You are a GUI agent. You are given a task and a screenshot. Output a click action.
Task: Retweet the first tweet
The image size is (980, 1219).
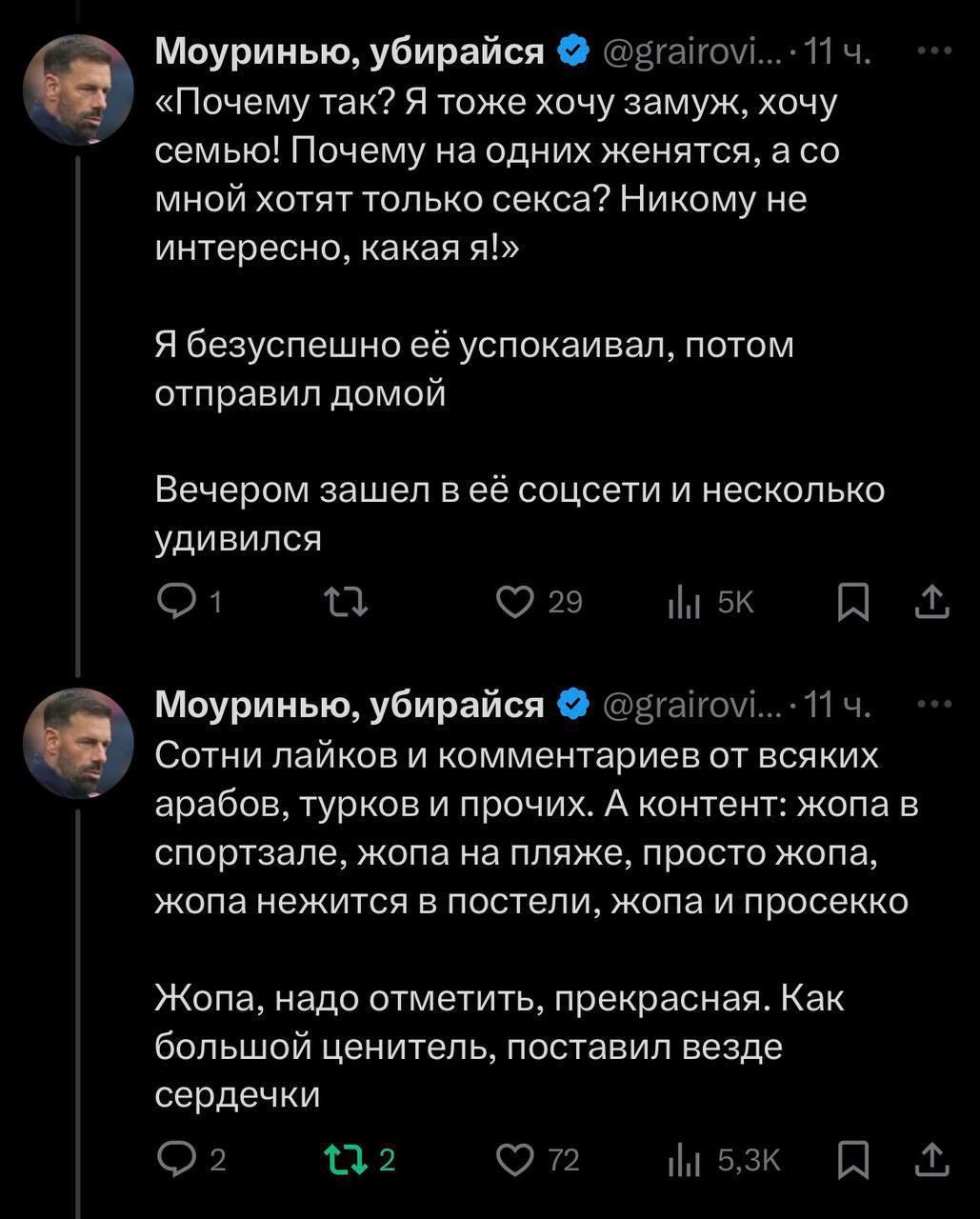(x=345, y=602)
